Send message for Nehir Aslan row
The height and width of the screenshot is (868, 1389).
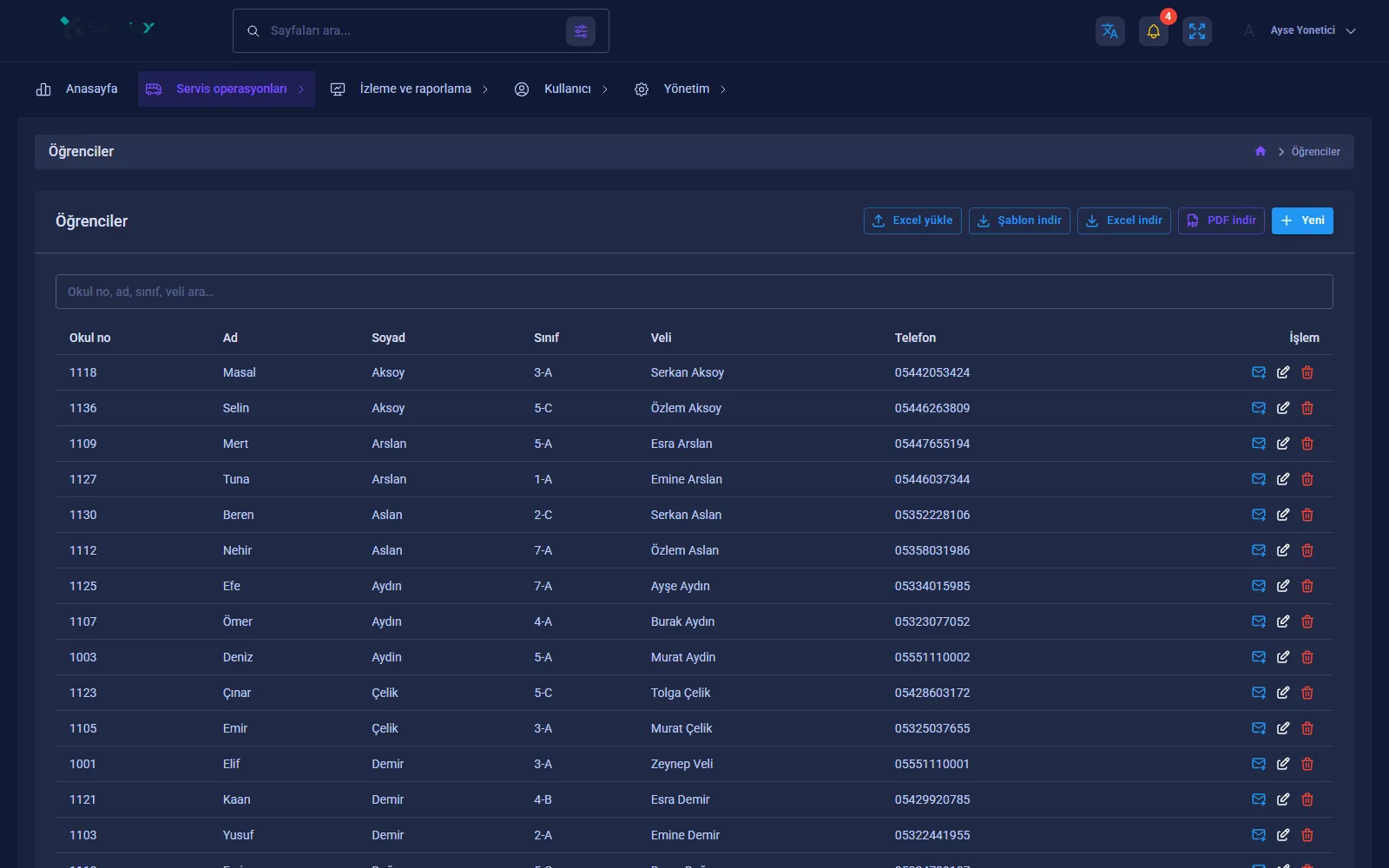coord(1259,550)
